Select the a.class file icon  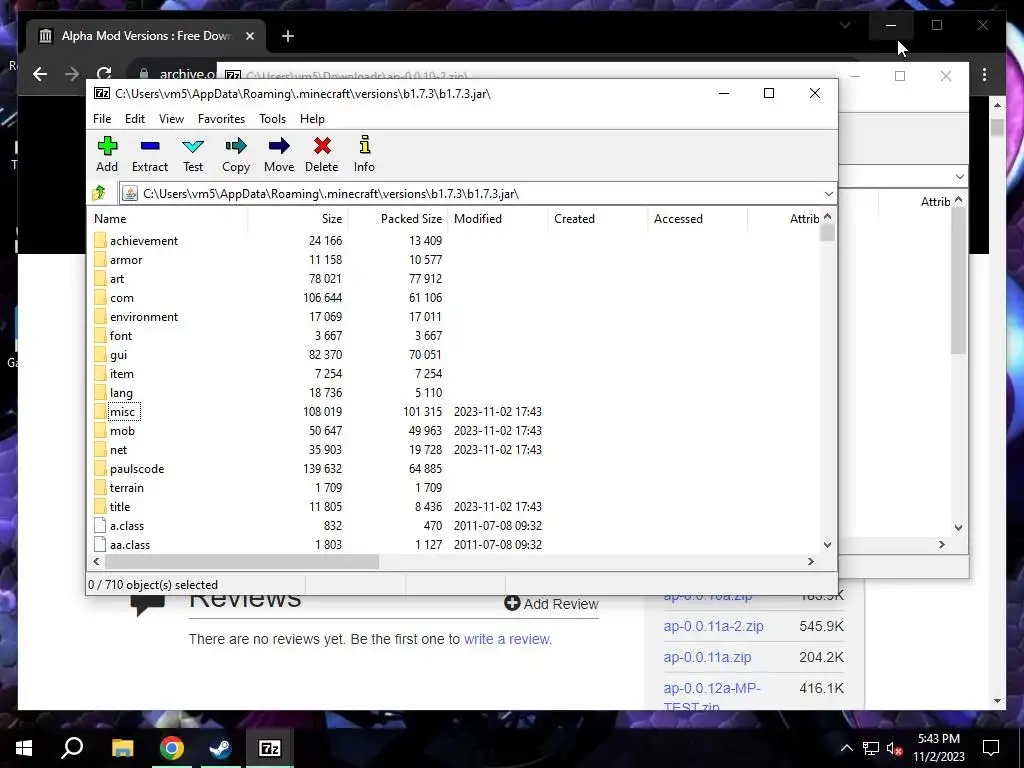pos(100,525)
